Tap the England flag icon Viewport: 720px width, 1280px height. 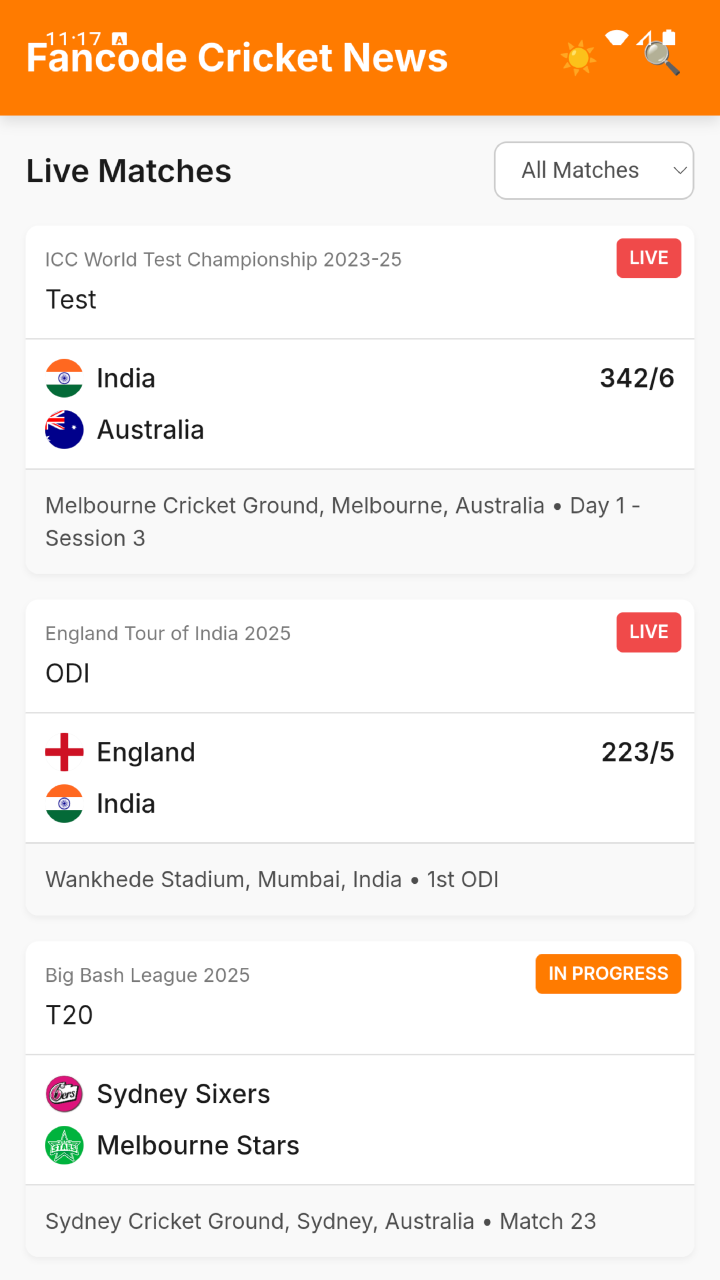click(x=64, y=752)
